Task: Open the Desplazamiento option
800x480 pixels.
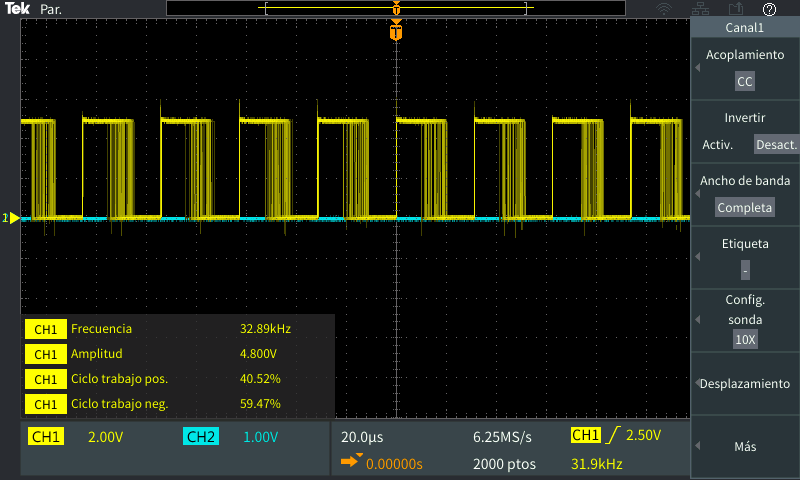Action: click(x=745, y=384)
